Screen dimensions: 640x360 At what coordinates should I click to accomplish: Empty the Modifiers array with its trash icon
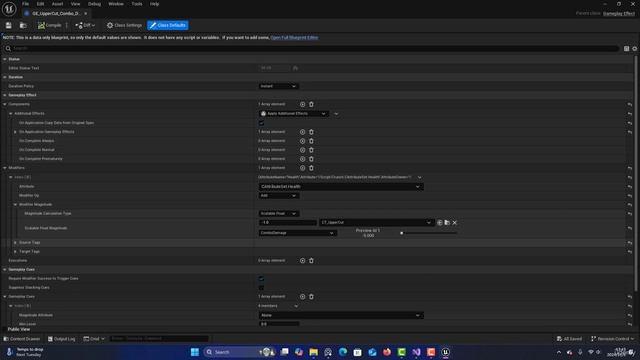coord(311,168)
